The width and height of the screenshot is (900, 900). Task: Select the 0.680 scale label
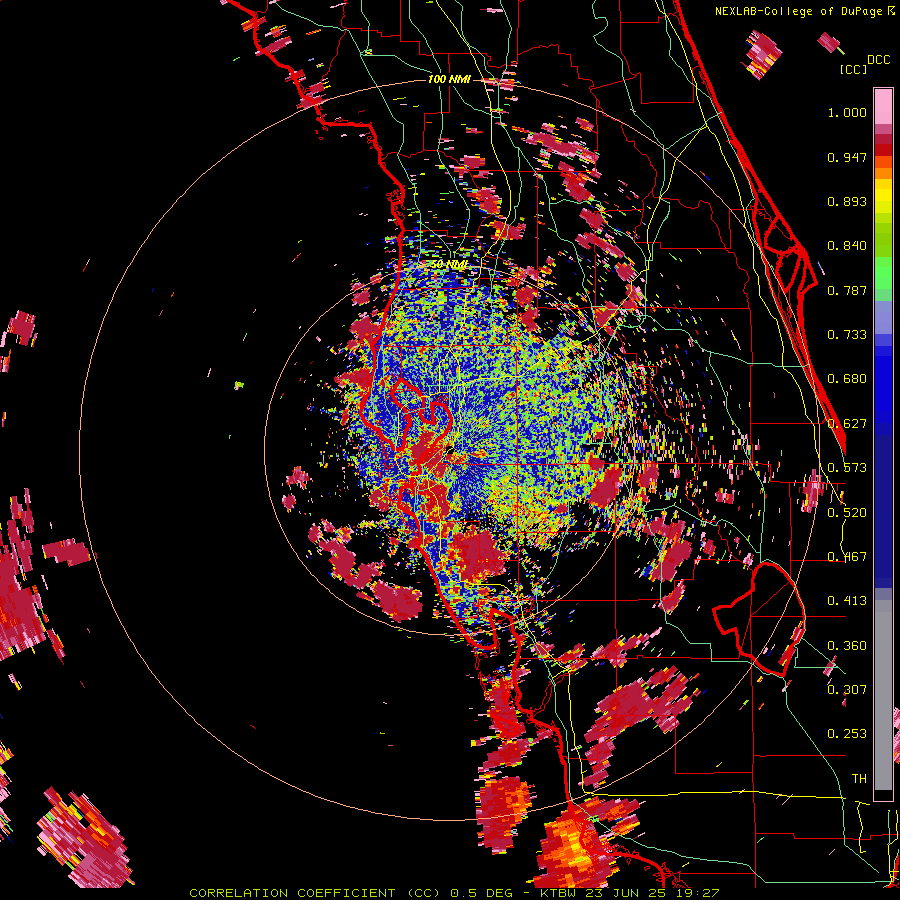click(x=847, y=379)
